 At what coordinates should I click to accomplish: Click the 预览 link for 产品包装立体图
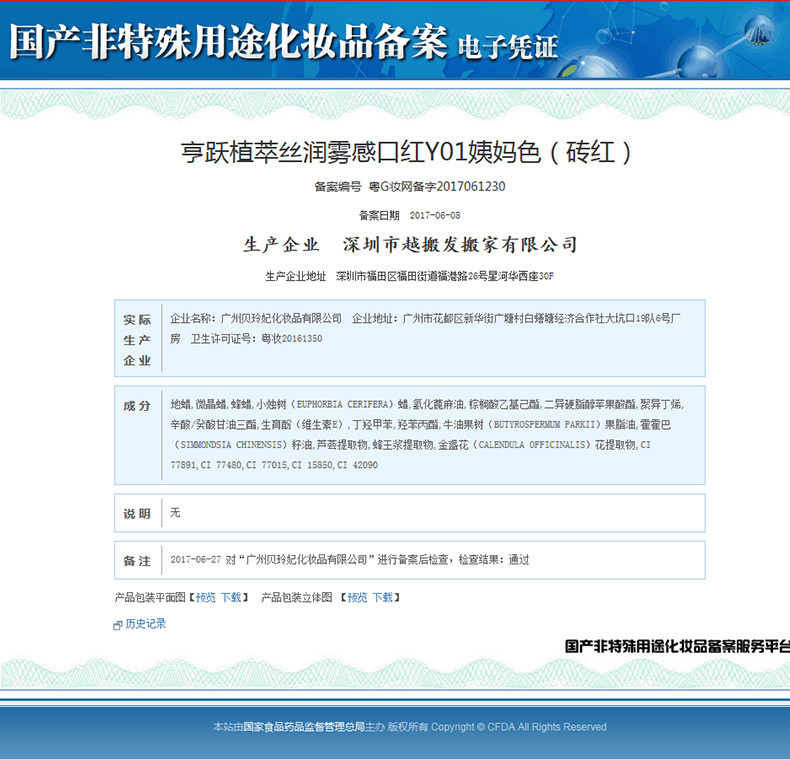tap(357, 597)
